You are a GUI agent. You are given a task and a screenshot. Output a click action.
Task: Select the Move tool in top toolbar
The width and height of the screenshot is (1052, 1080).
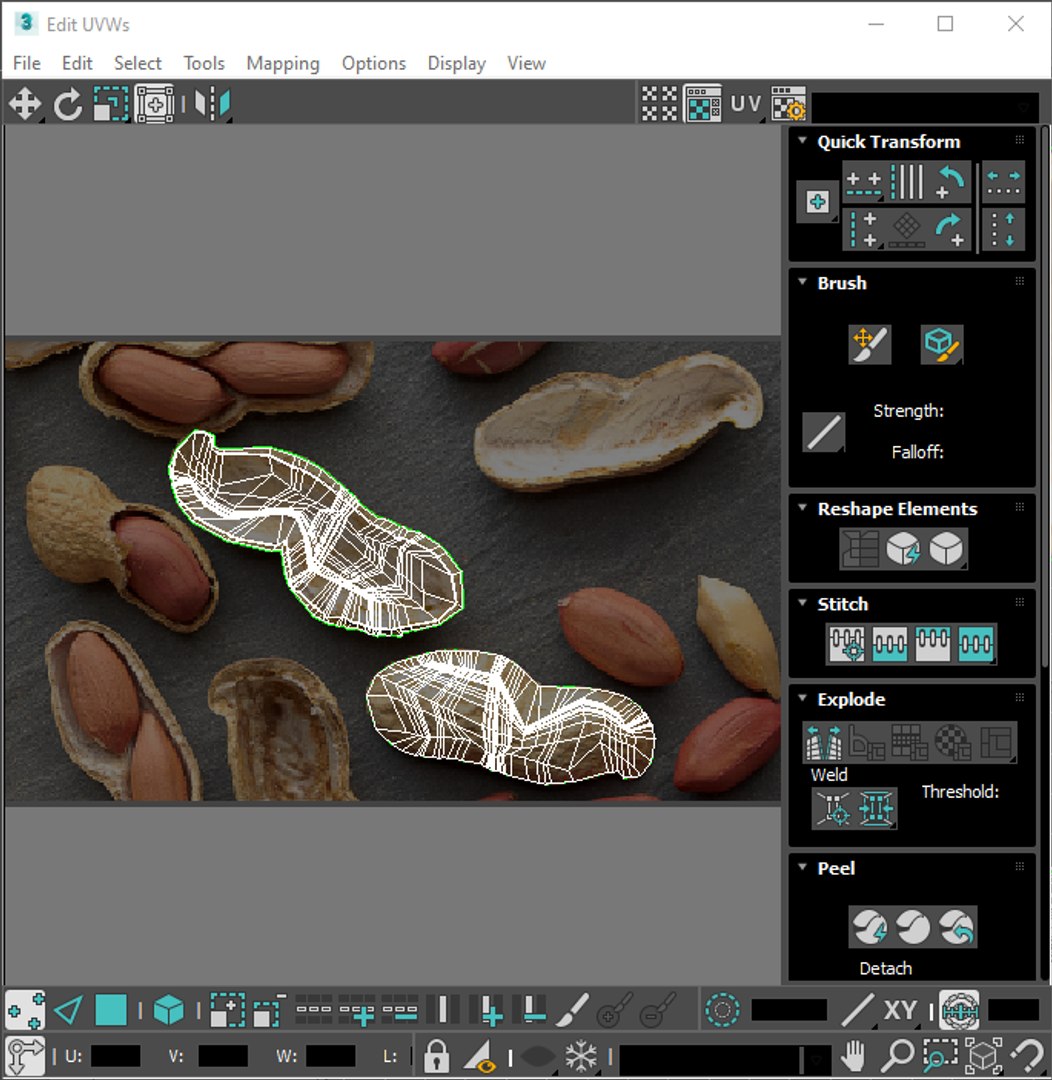click(25, 105)
